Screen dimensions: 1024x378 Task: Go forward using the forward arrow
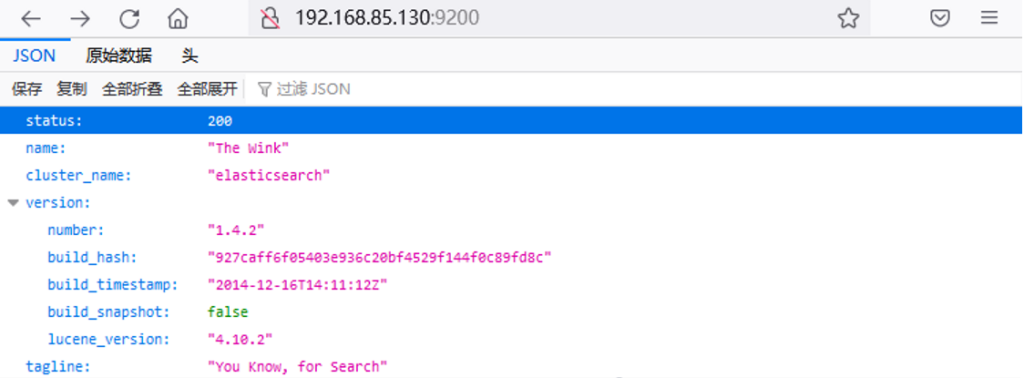point(80,19)
